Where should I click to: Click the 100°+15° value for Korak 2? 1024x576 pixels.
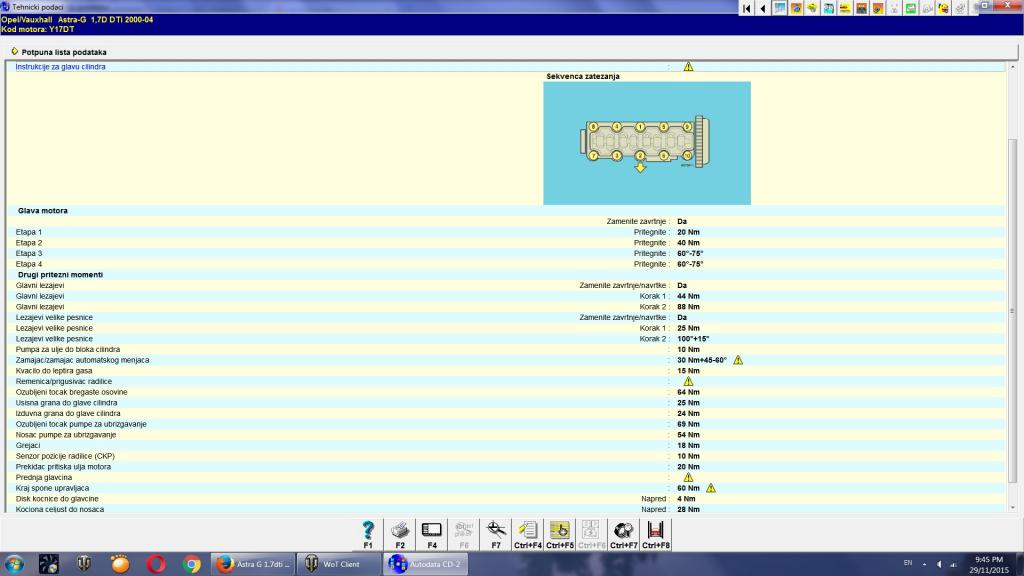coord(693,339)
